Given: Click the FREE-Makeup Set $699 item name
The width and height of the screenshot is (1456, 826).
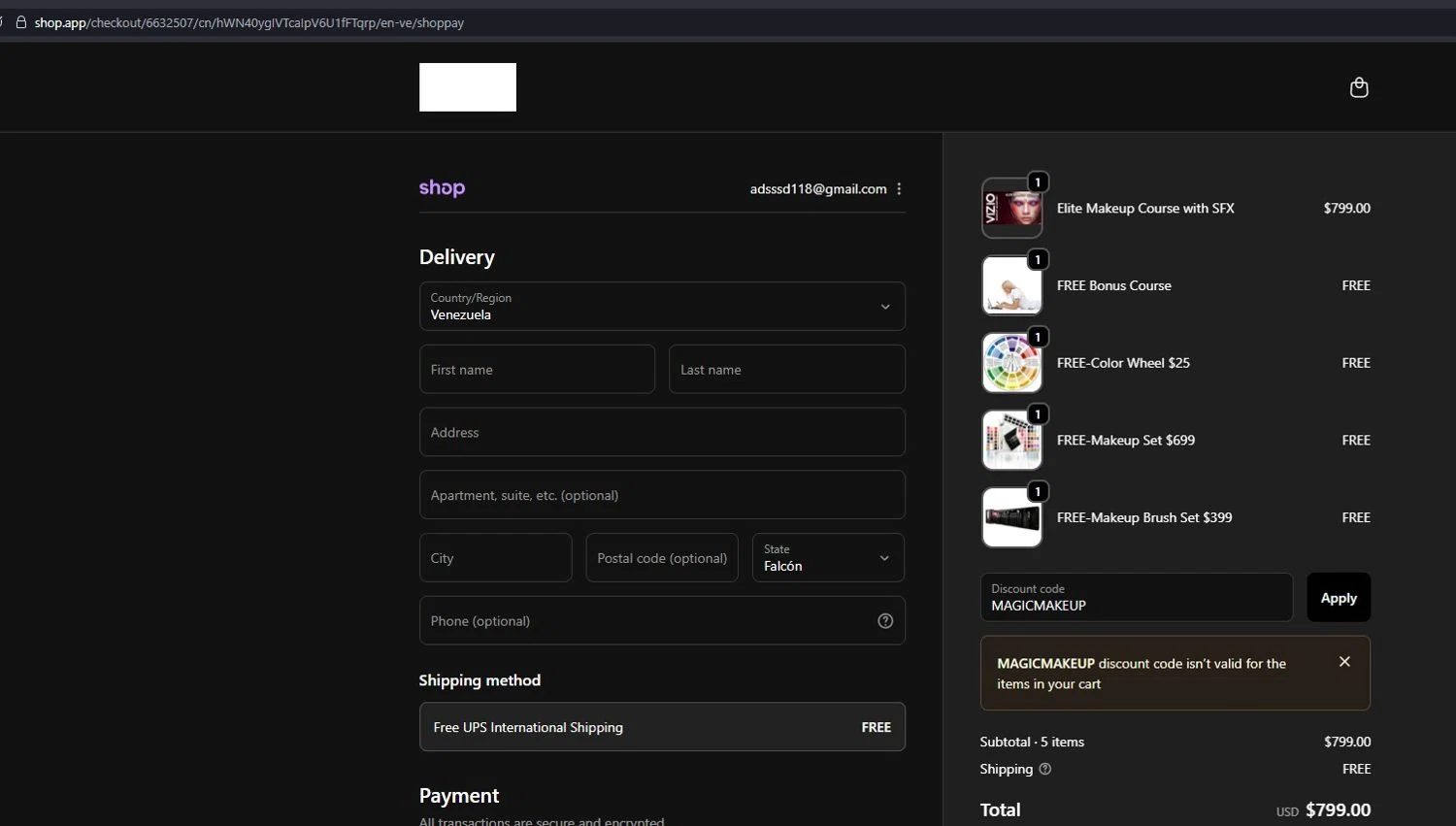Looking at the screenshot, I should [1126, 440].
